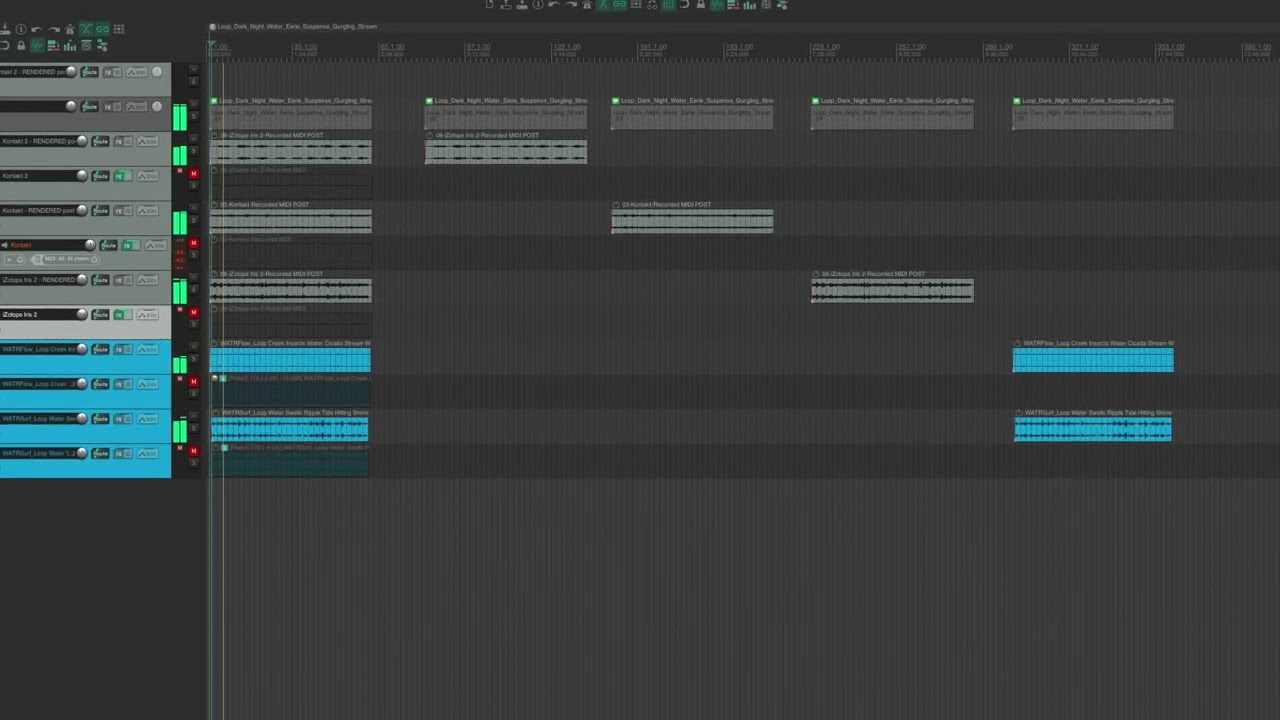Open project settings info icon in top toolbar
This screenshot has height=720, width=1280.
click(x=538, y=5)
